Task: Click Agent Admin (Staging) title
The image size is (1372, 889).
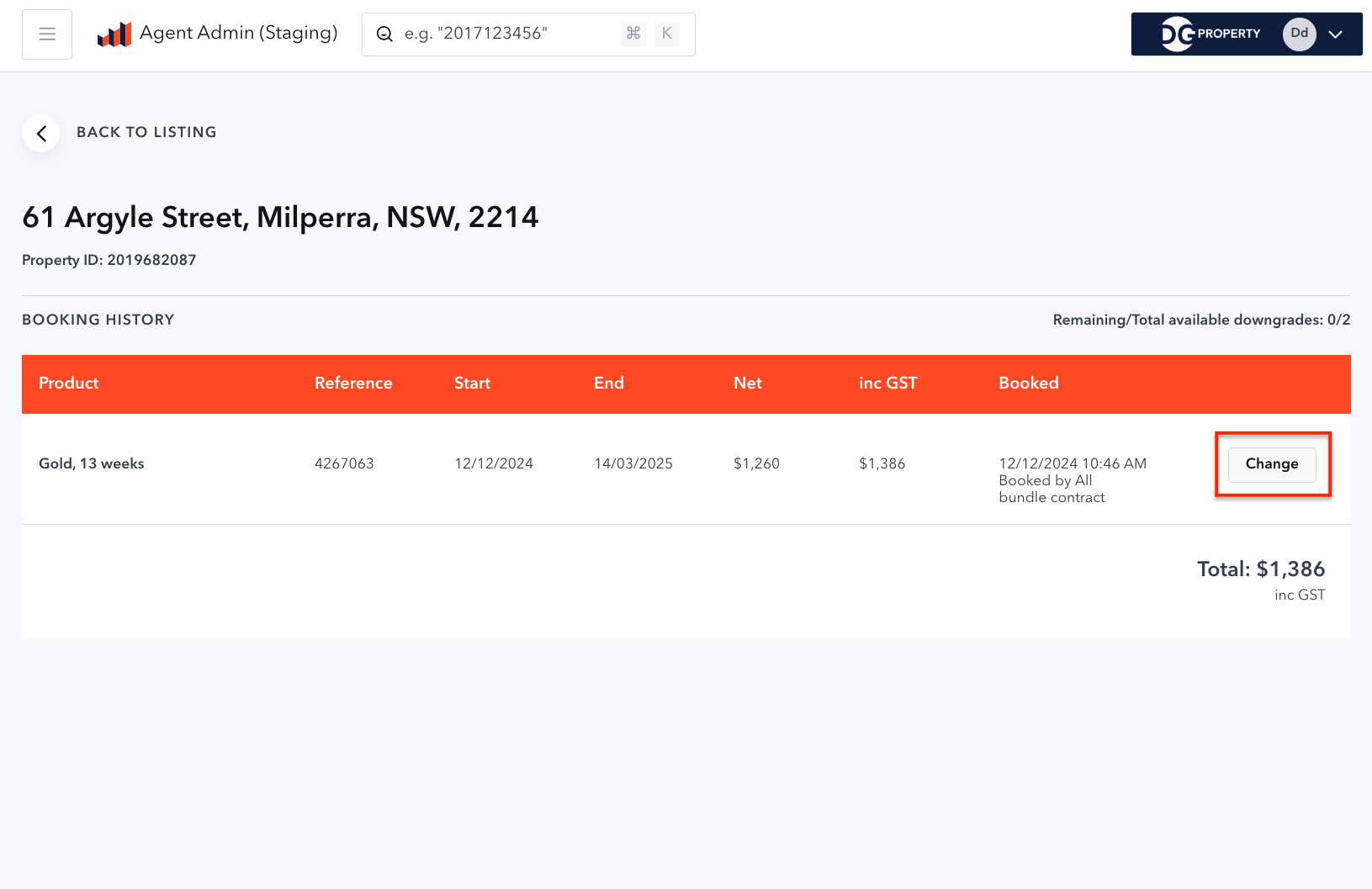Action: pyautogui.click(x=239, y=33)
